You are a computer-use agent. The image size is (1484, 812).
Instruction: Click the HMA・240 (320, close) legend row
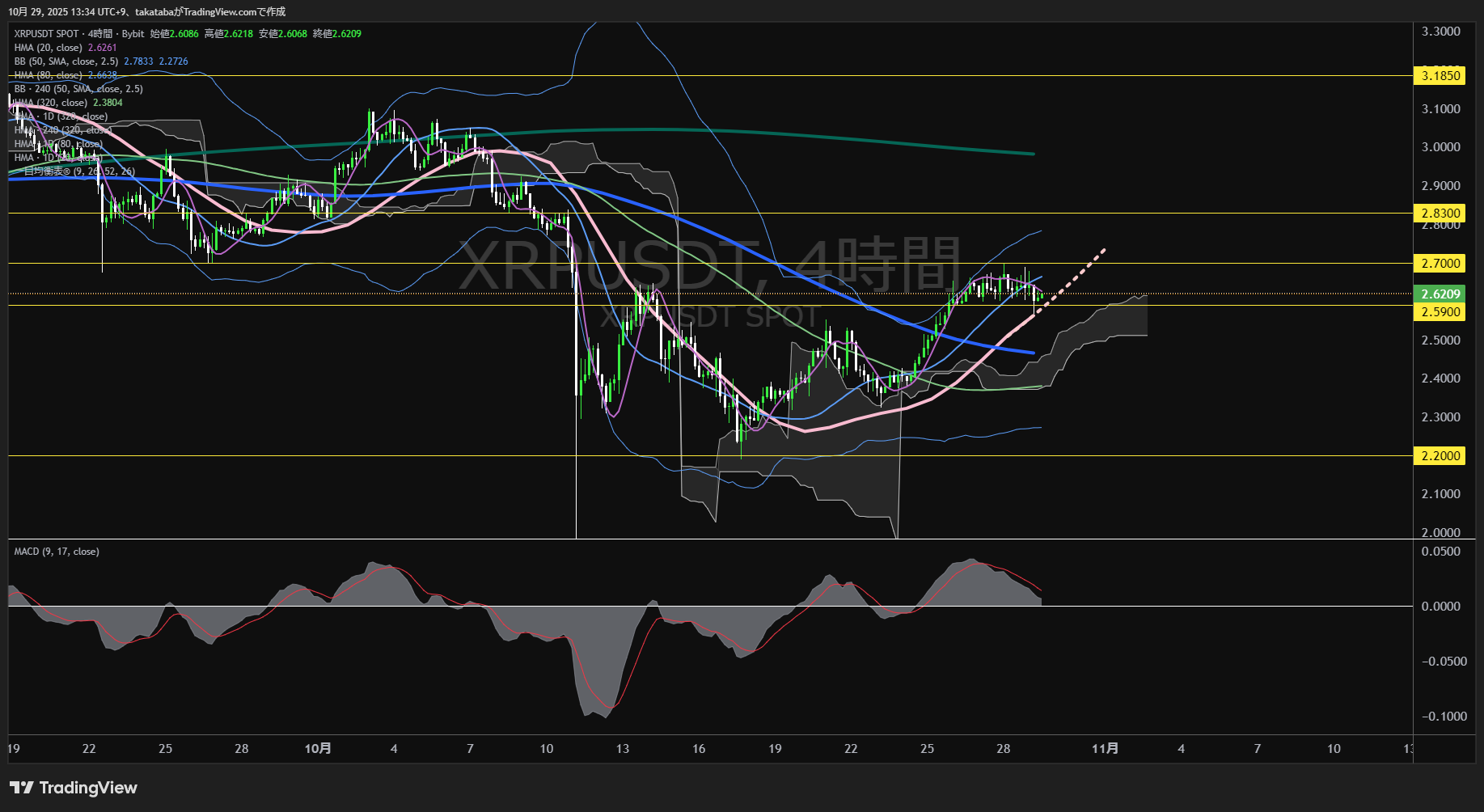61,129
